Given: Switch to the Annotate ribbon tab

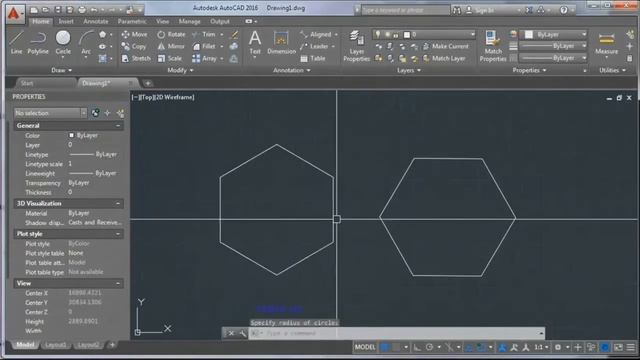Looking at the screenshot, I should [x=96, y=21].
